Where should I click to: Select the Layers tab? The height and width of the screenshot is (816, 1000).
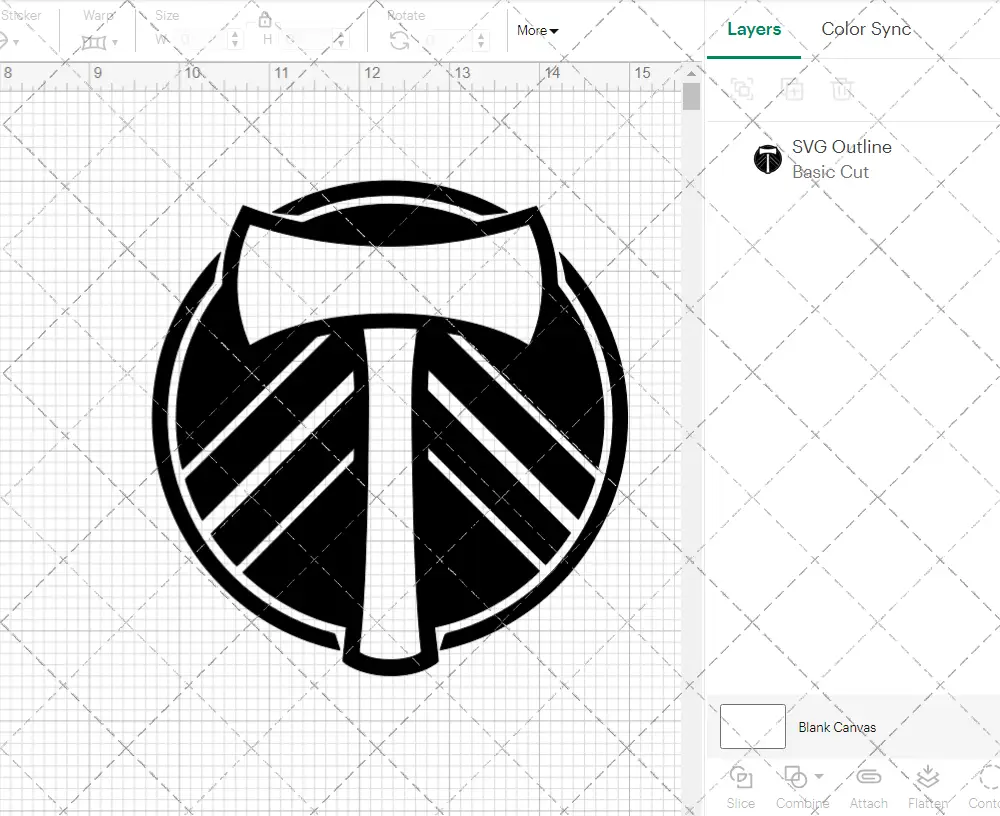tap(754, 29)
